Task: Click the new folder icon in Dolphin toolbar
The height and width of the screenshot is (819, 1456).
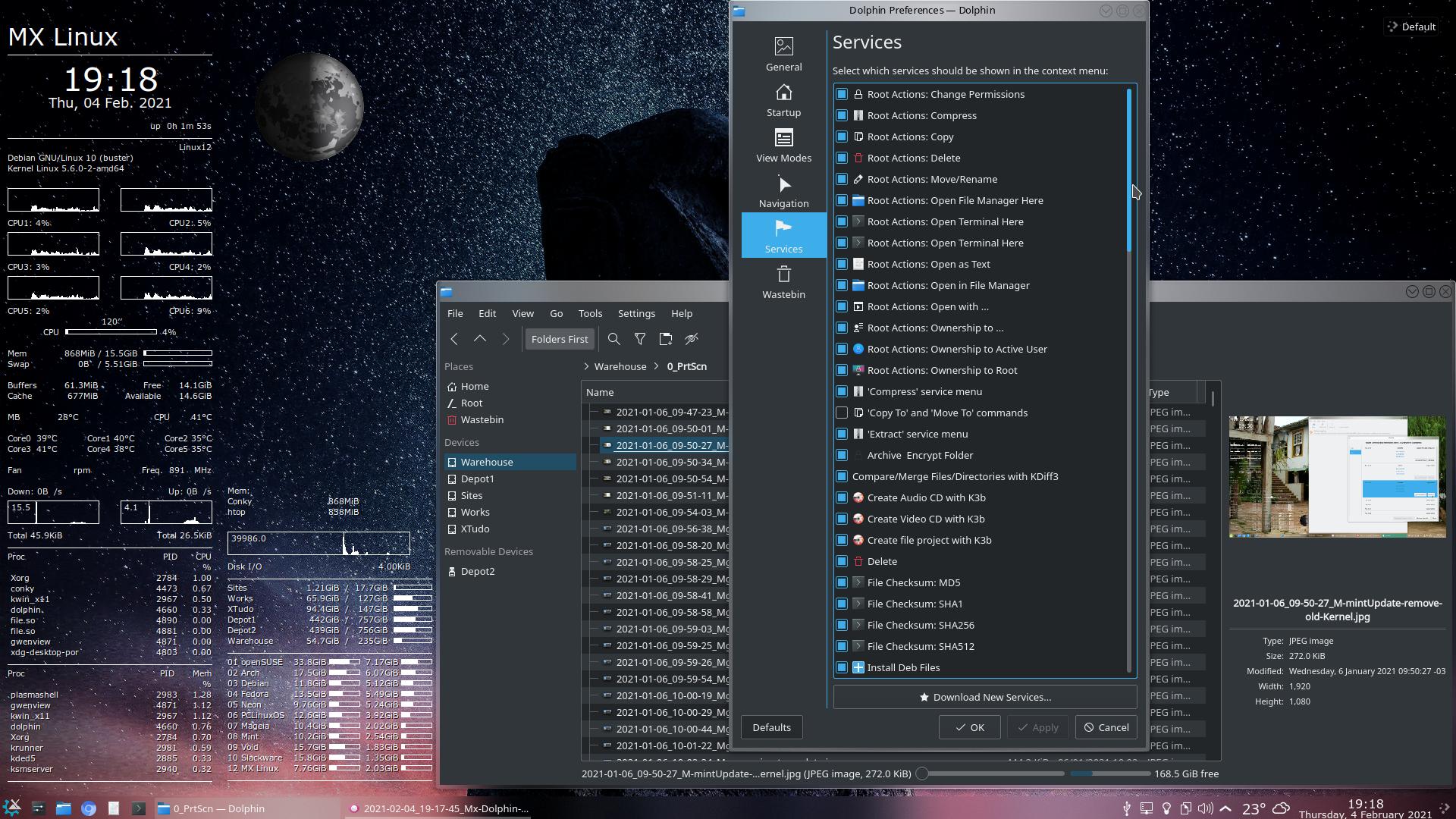Action: point(665,339)
